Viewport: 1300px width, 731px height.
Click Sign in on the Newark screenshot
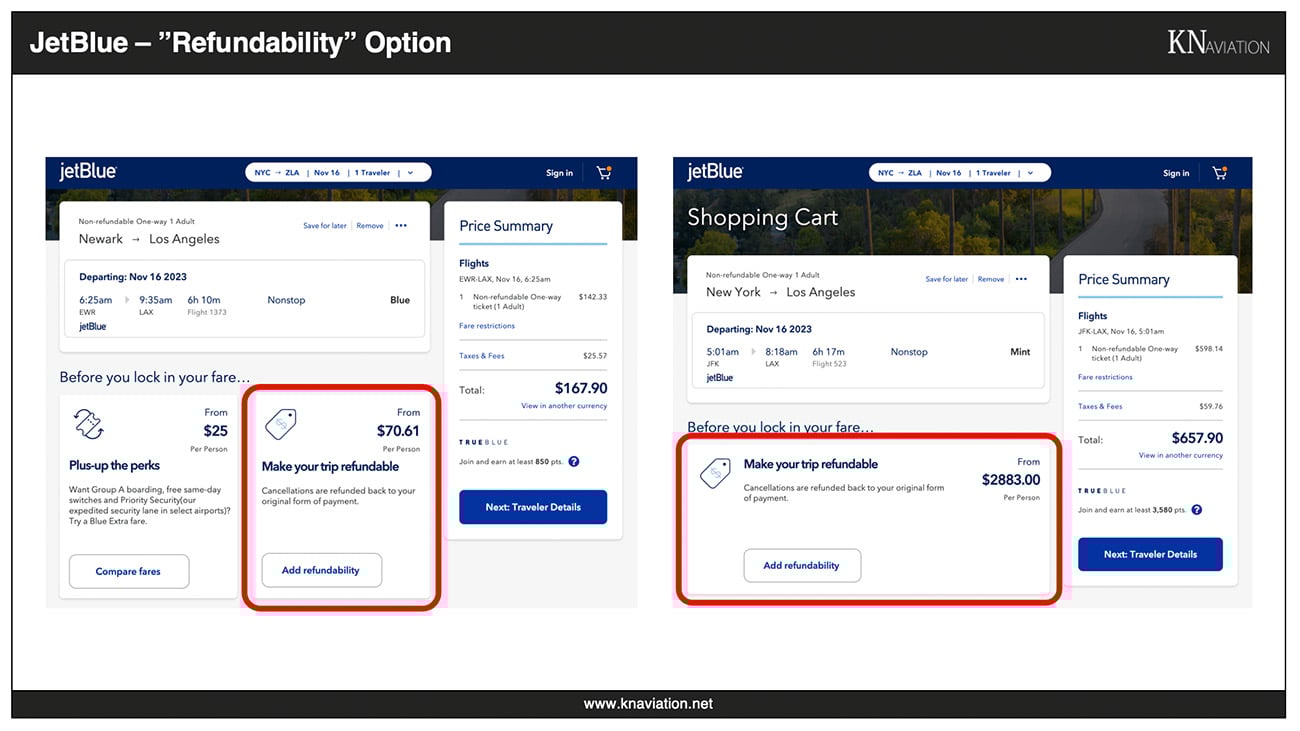click(x=560, y=173)
